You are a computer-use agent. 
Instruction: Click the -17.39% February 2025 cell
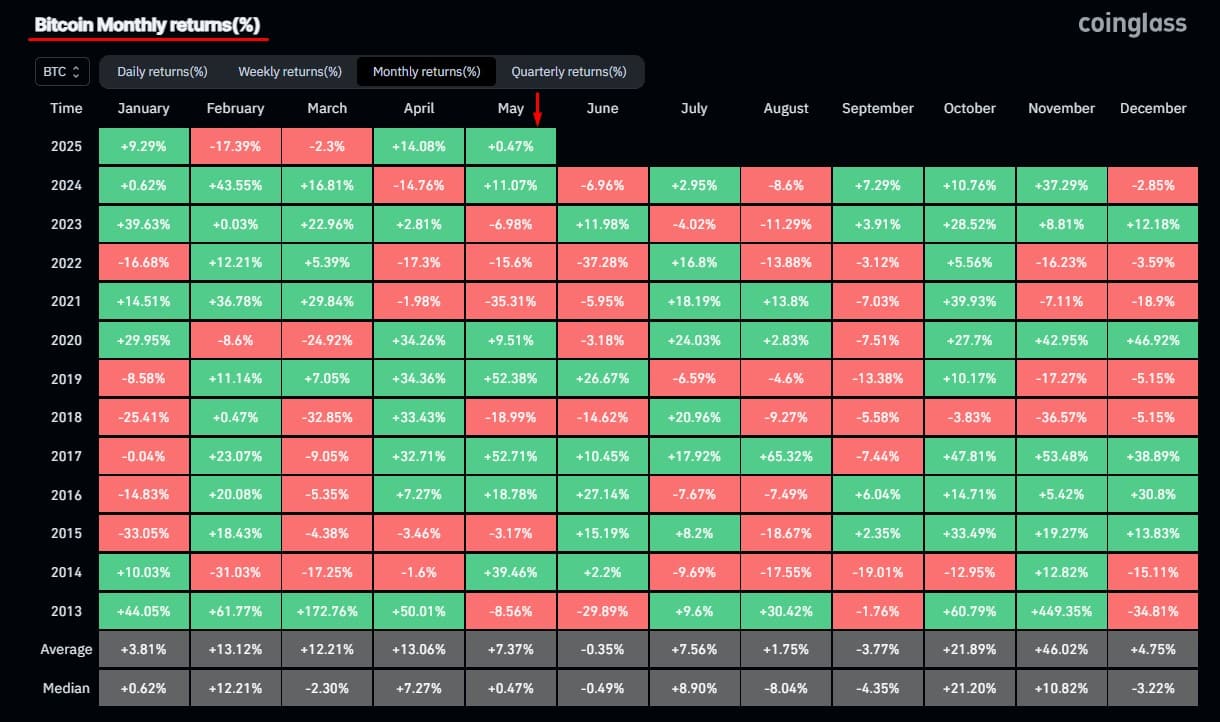tap(235, 147)
